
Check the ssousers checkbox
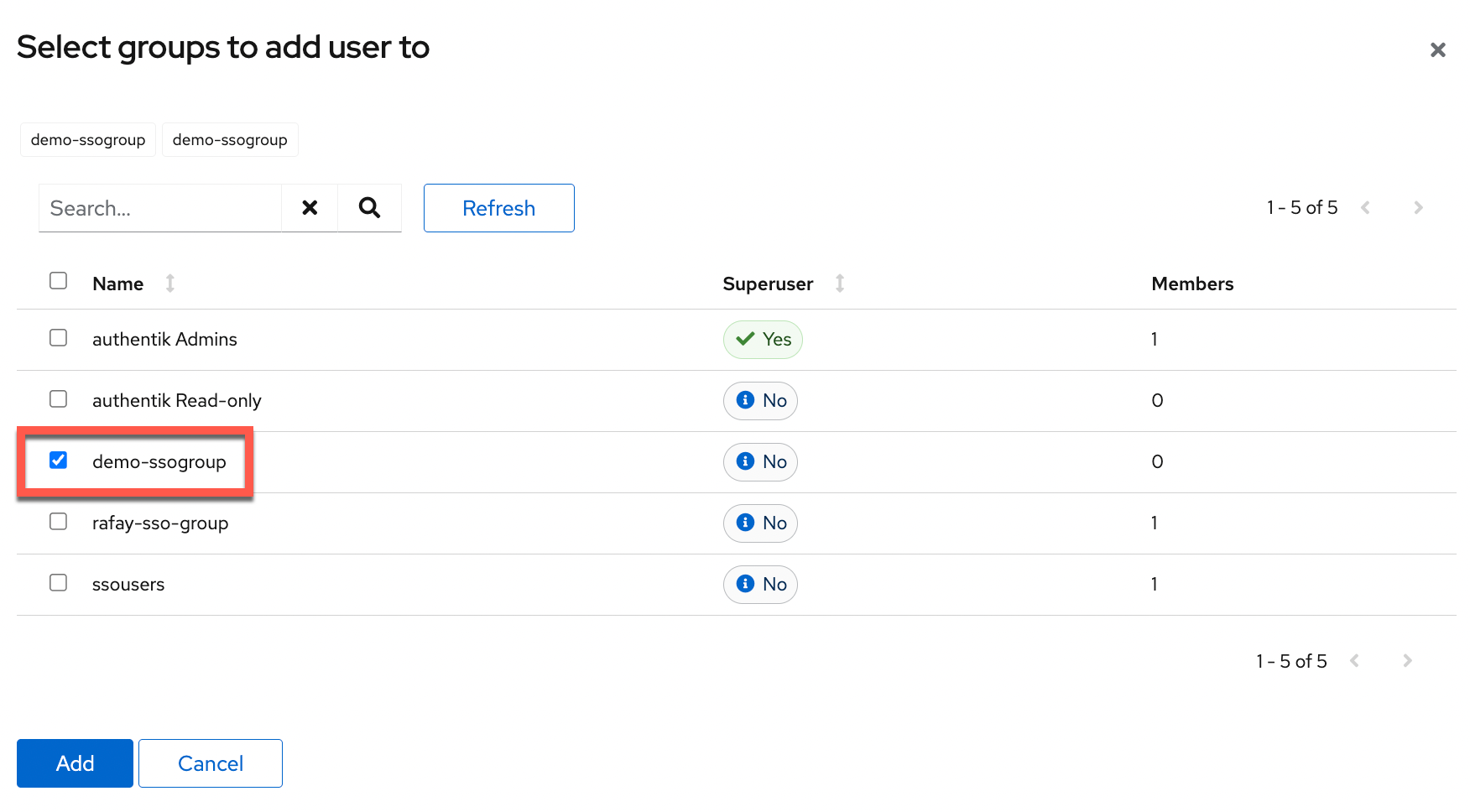point(58,582)
